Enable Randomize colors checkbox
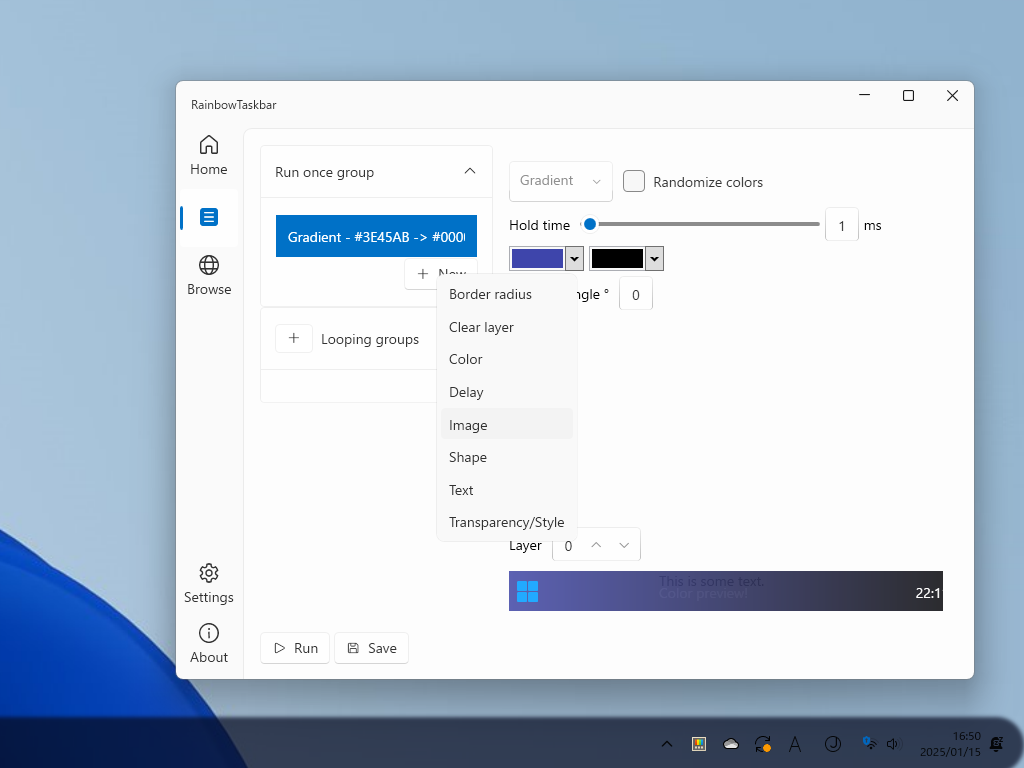Image resolution: width=1024 pixels, height=768 pixels. tap(633, 181)
